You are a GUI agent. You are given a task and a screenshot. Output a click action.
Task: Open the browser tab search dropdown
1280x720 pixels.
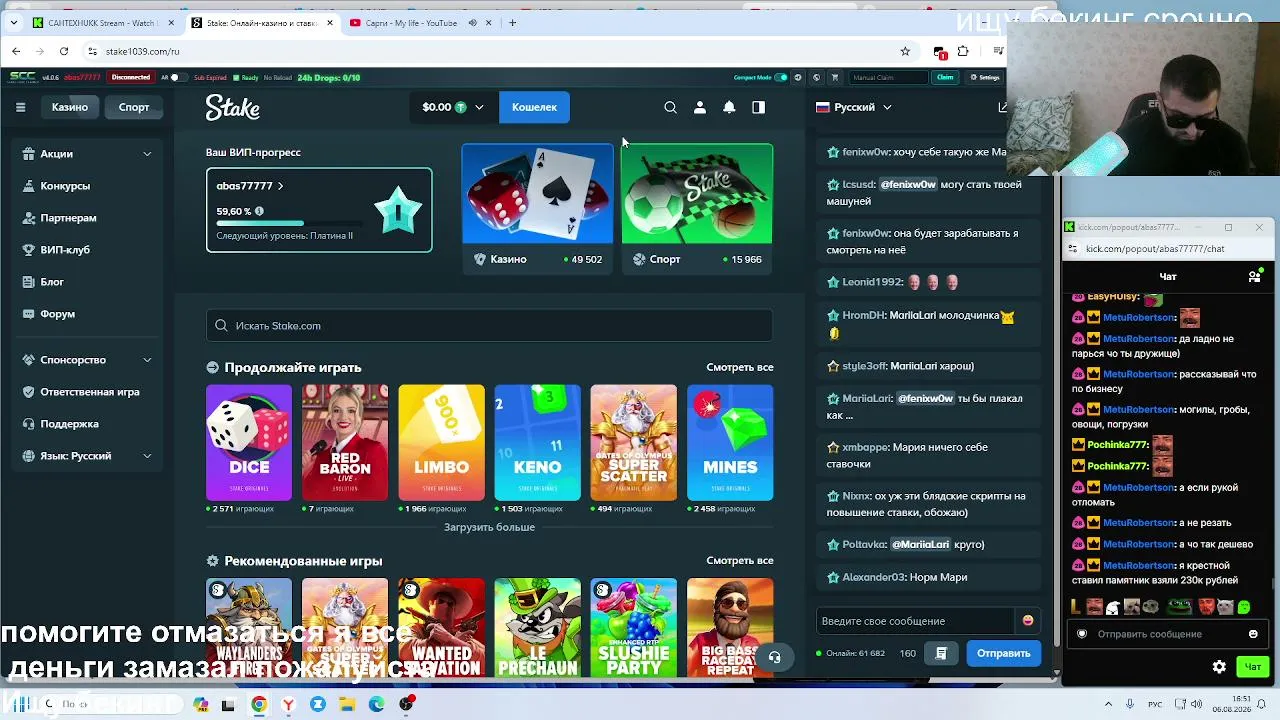coord(14,22)
